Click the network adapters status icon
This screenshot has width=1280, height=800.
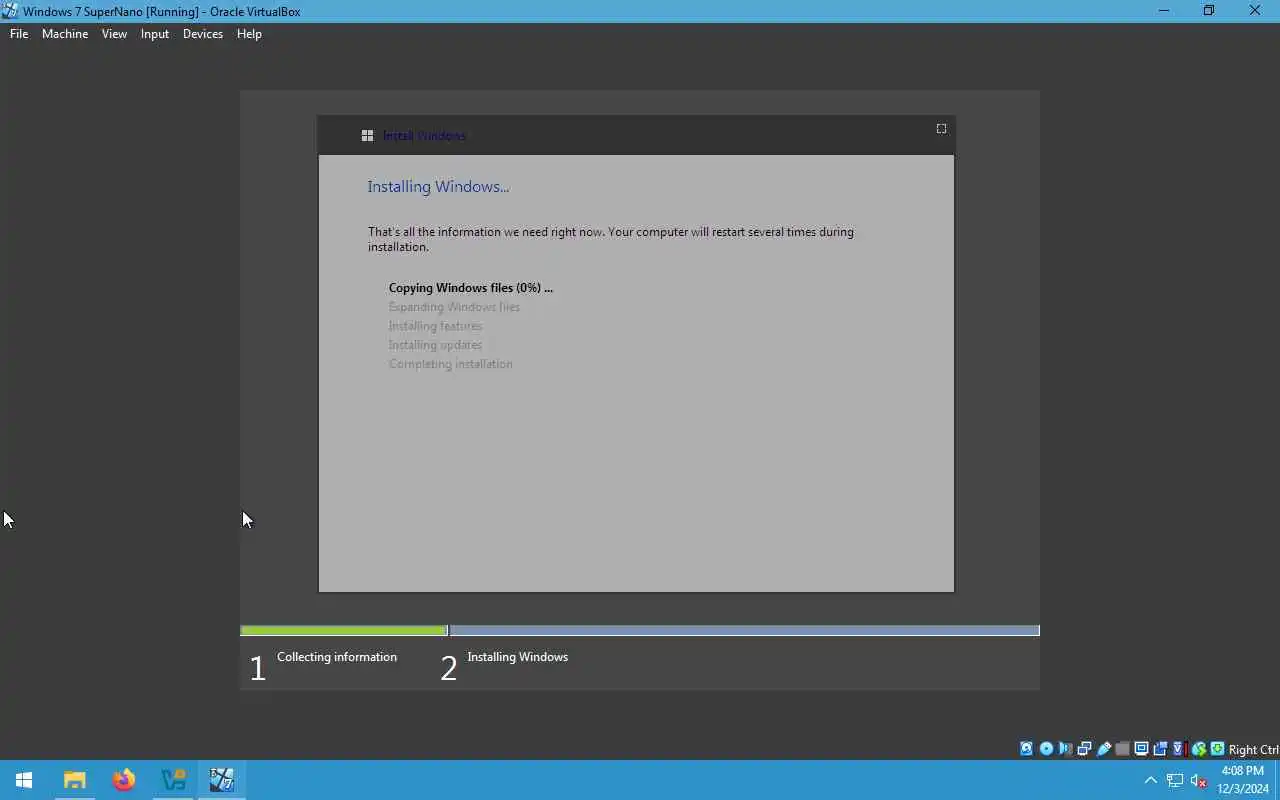1084,749
